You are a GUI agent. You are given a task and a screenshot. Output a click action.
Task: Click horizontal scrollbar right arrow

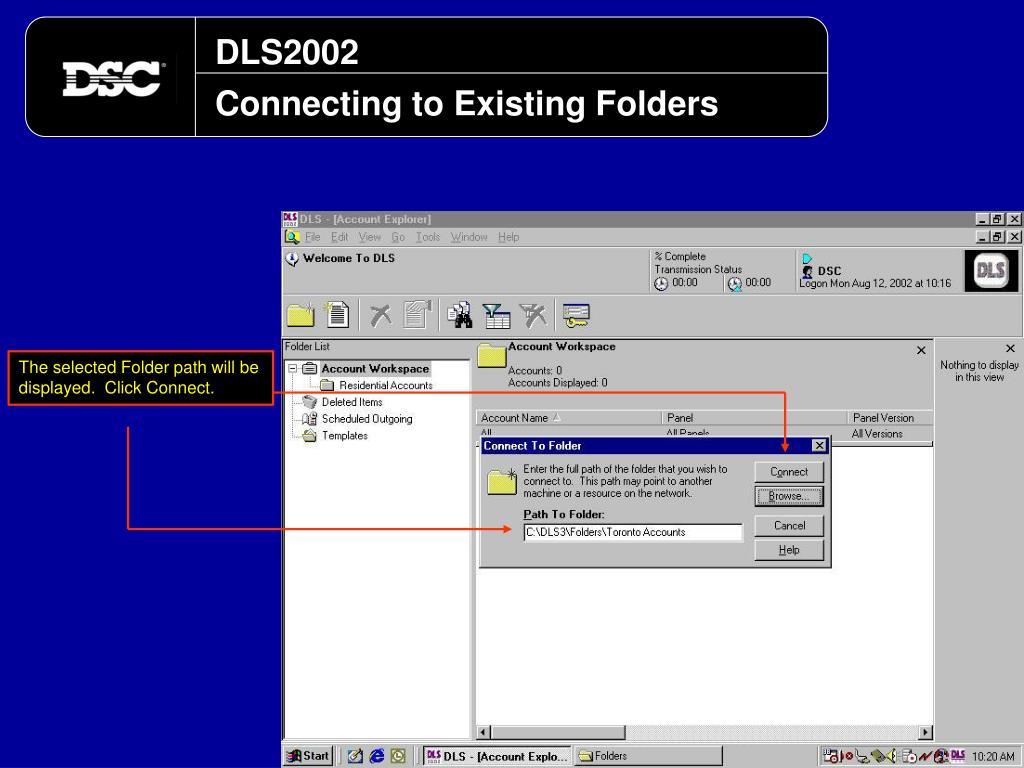925,733
